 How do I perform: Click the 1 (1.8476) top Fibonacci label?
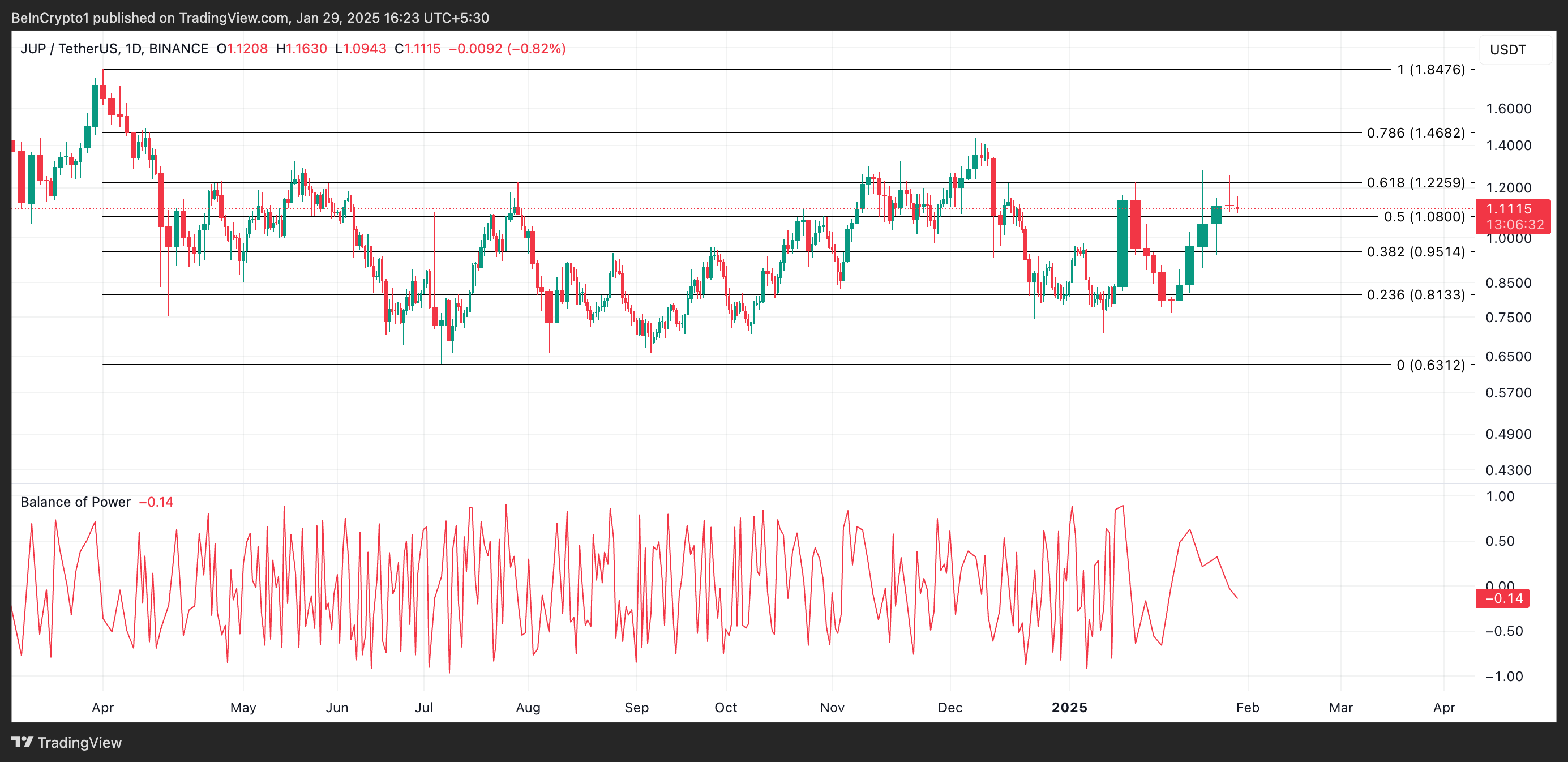coord(1430,70)
